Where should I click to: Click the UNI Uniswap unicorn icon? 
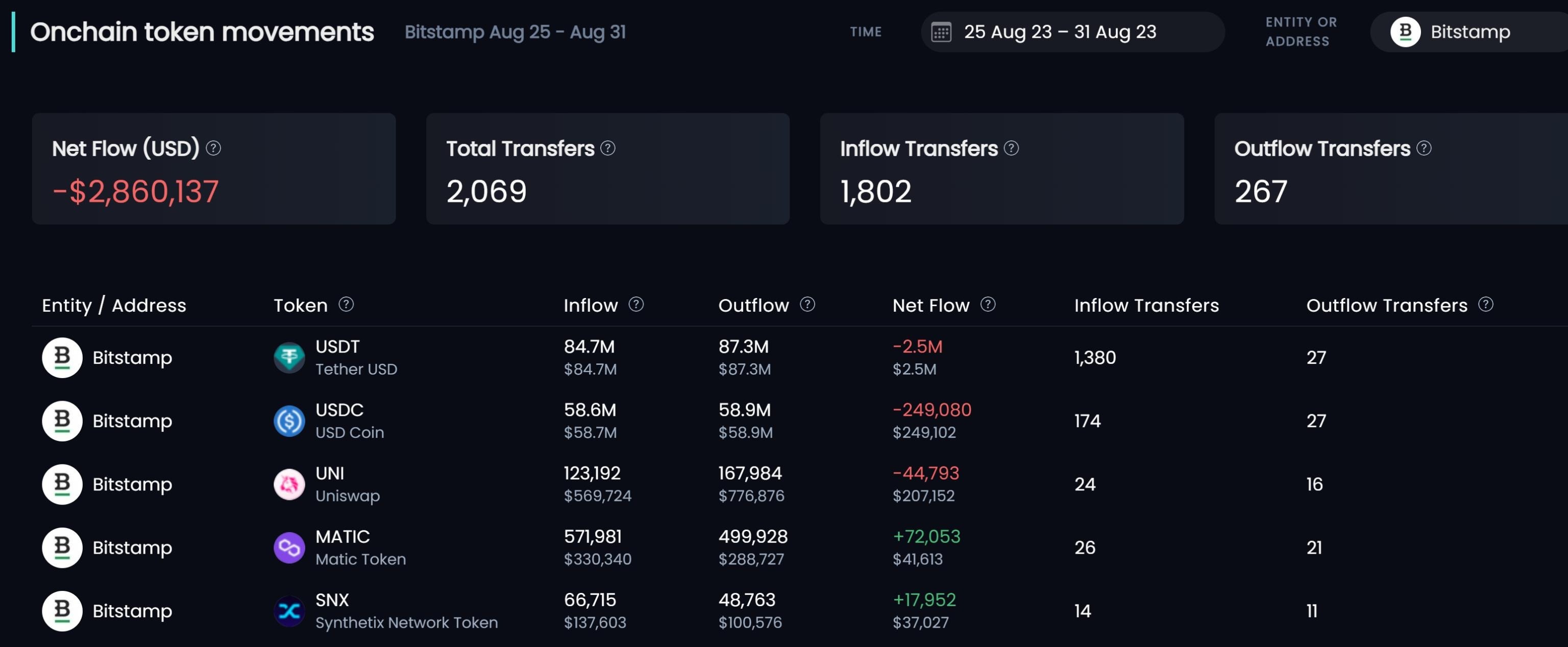289,485
